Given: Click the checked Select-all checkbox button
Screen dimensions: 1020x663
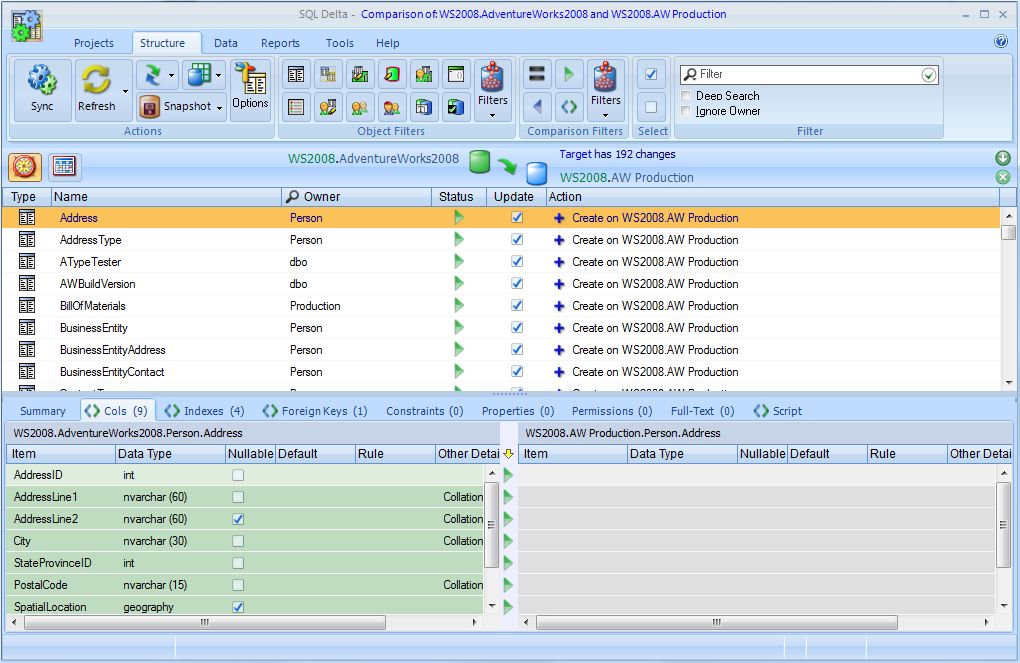Looking at the screenshot, I should 651,74.
